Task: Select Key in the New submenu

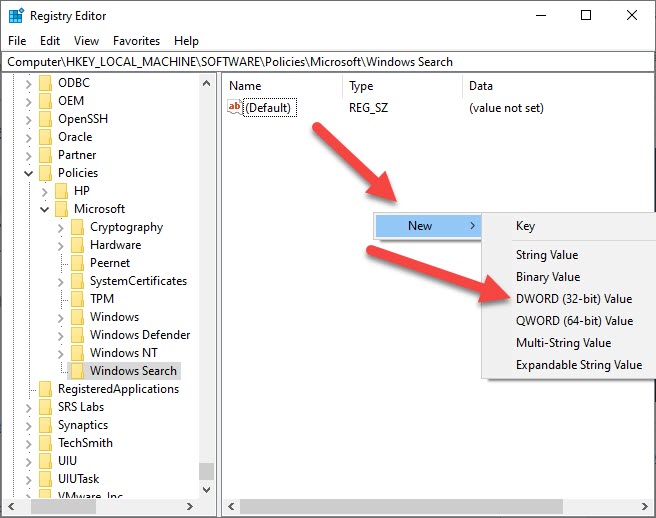Action: pos(525,226)
